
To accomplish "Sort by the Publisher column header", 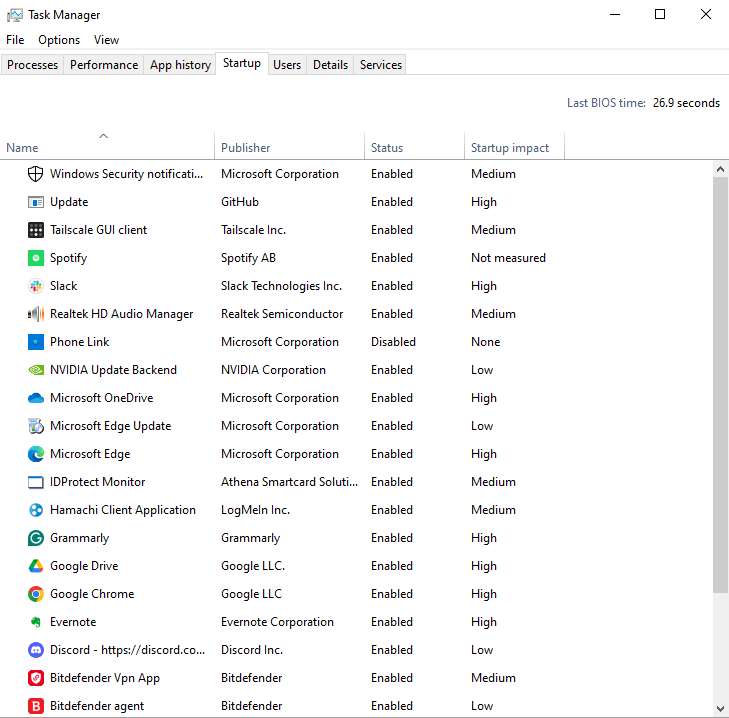I will coord(246,148).
